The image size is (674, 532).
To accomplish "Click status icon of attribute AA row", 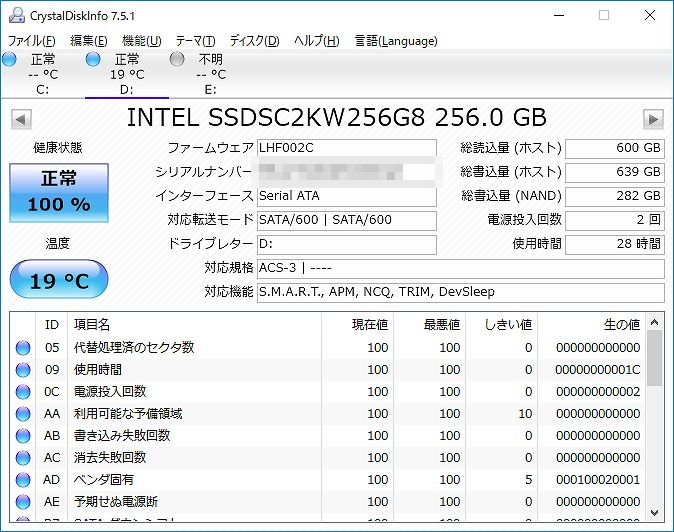I will tap(23, 413).
